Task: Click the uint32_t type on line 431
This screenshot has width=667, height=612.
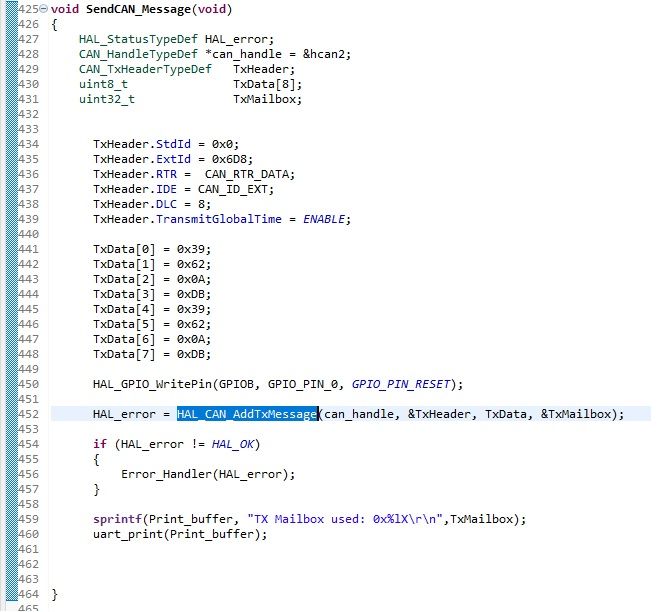Action: tap(107, 99)
